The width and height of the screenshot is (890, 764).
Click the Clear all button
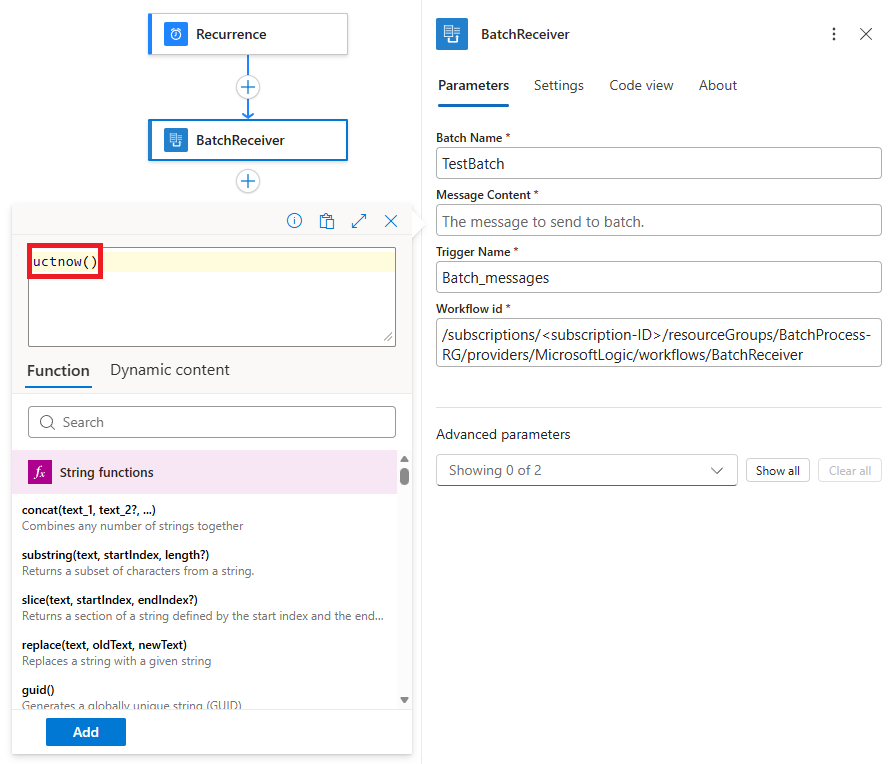850,471
